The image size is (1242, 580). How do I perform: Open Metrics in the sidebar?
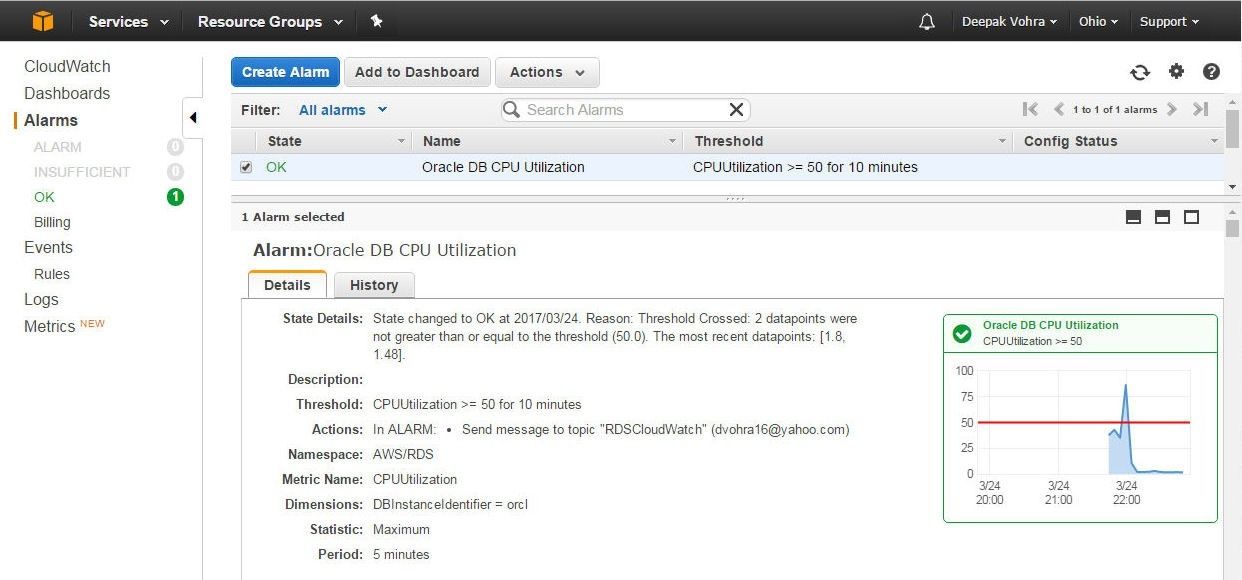tap(50, 326)
